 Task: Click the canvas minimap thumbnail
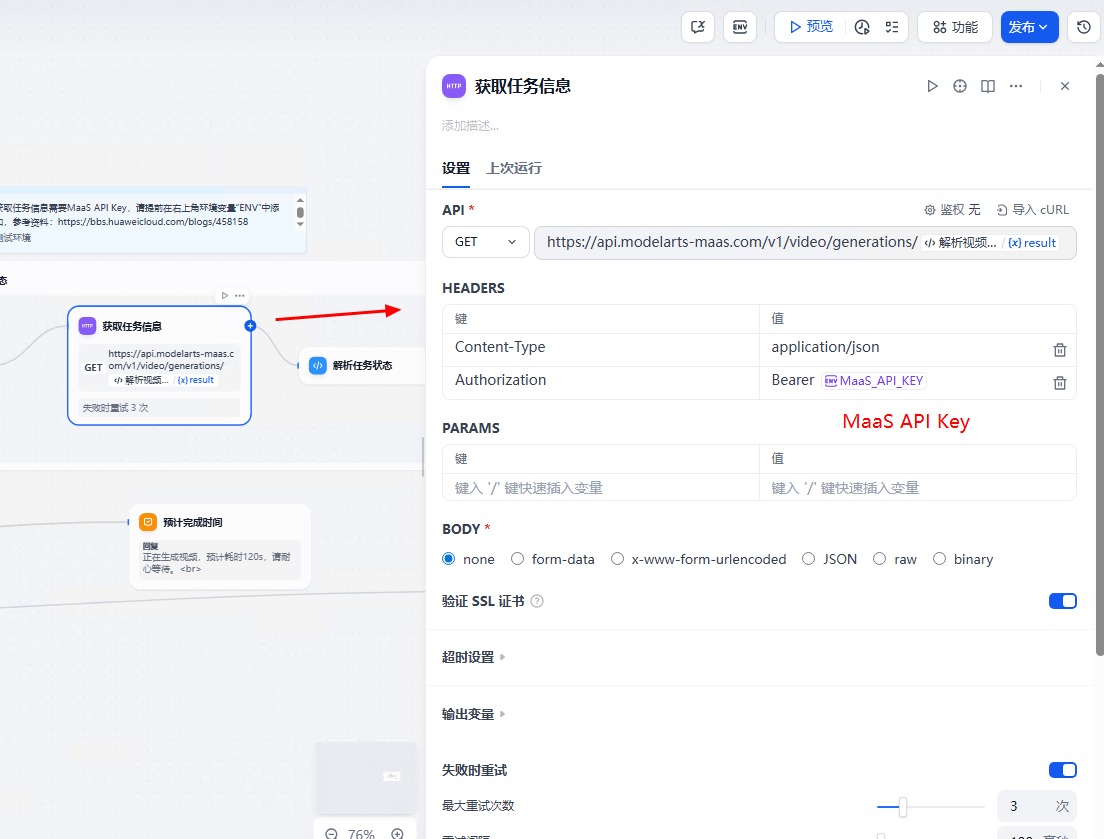(x=365, y=778)
